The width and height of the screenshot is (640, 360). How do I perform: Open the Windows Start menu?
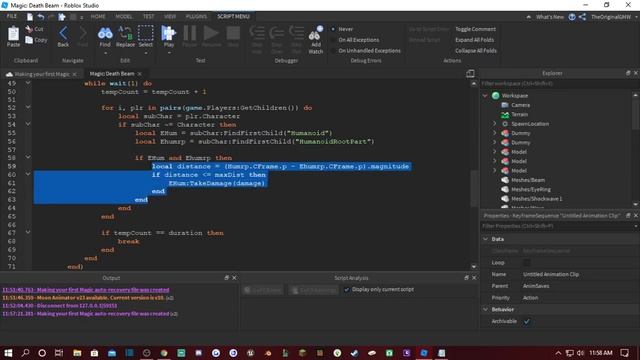[8, 353]
